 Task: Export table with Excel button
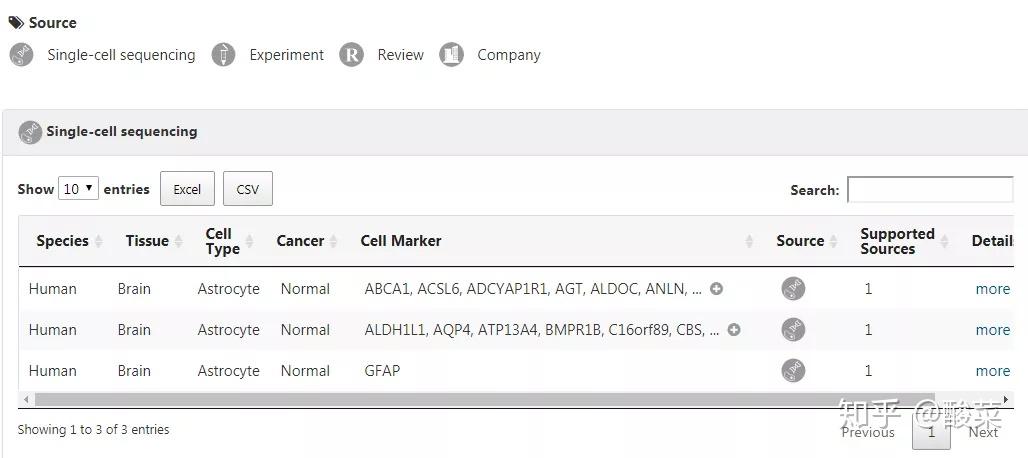click(x=188, y=189)
